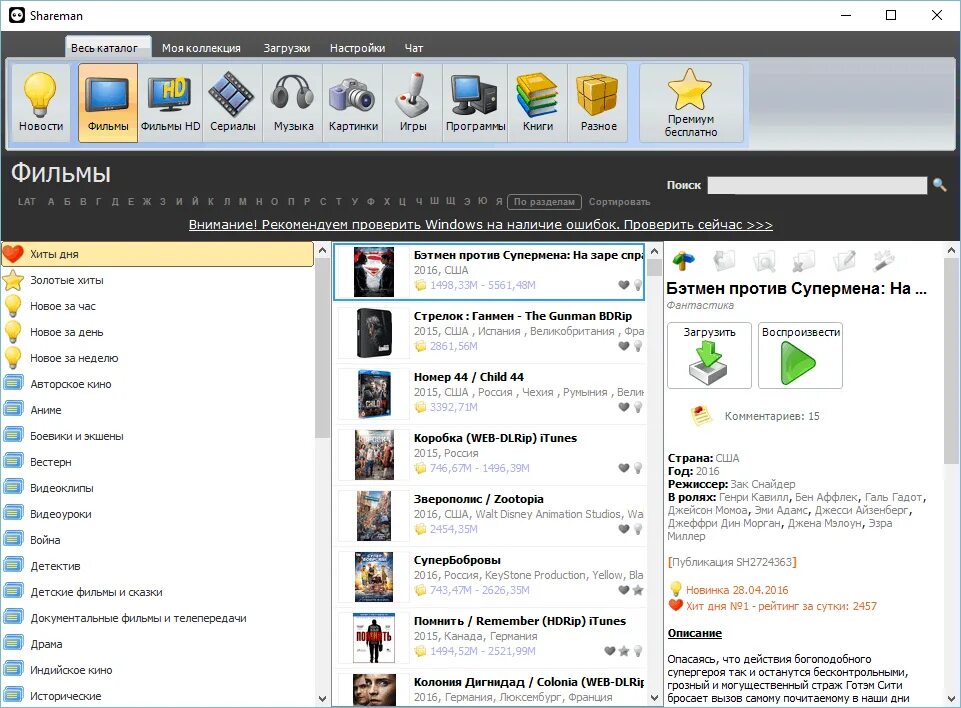Screen dimensions: 961x708
Task: Click the star icon on the Помнить / Remember row
Action: point(623,651)
